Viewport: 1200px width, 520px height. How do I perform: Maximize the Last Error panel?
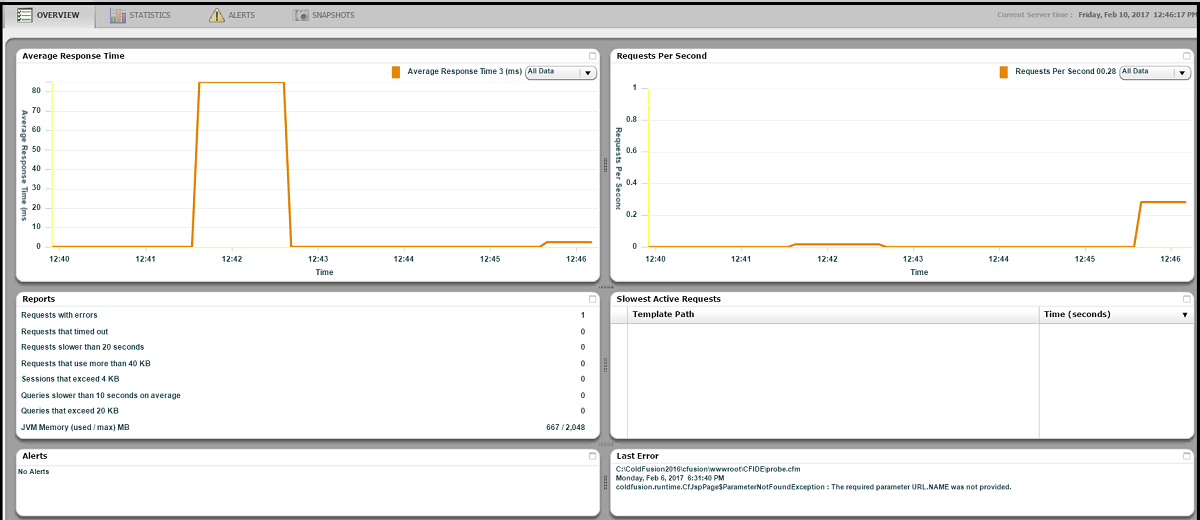[x=1187, y=456]
